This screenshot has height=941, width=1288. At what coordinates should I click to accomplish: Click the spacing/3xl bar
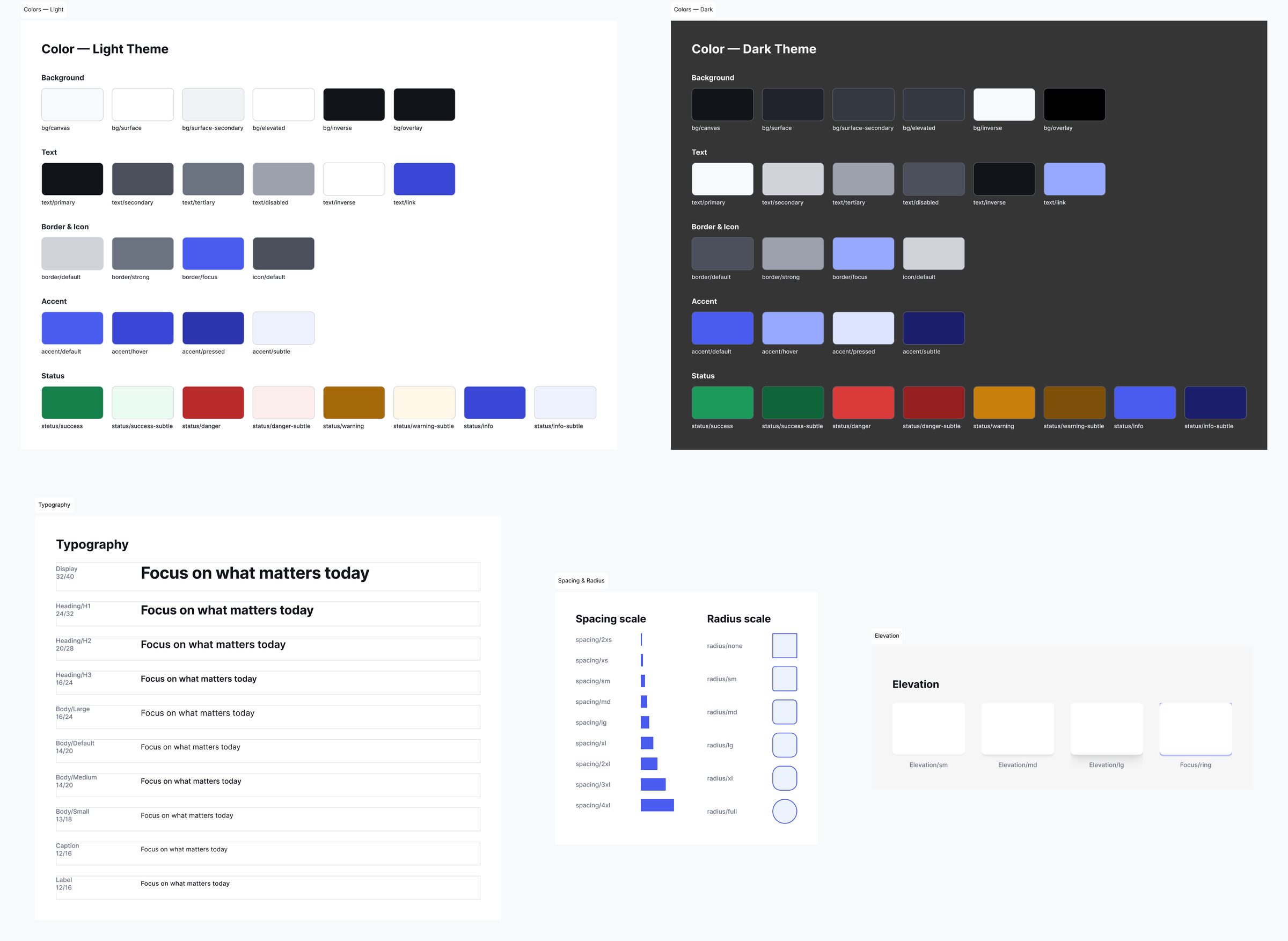pos(653,784)
